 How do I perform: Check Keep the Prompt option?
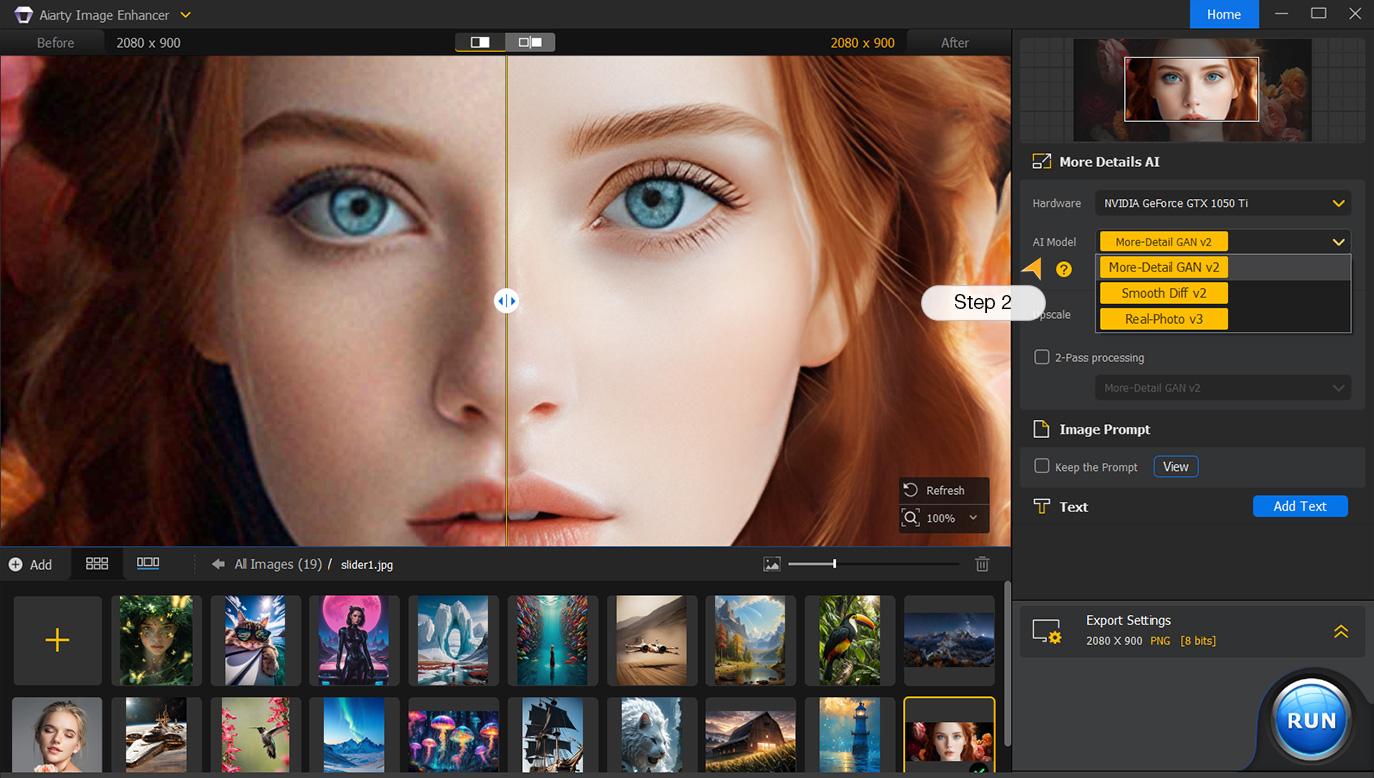pos(1042,467)
